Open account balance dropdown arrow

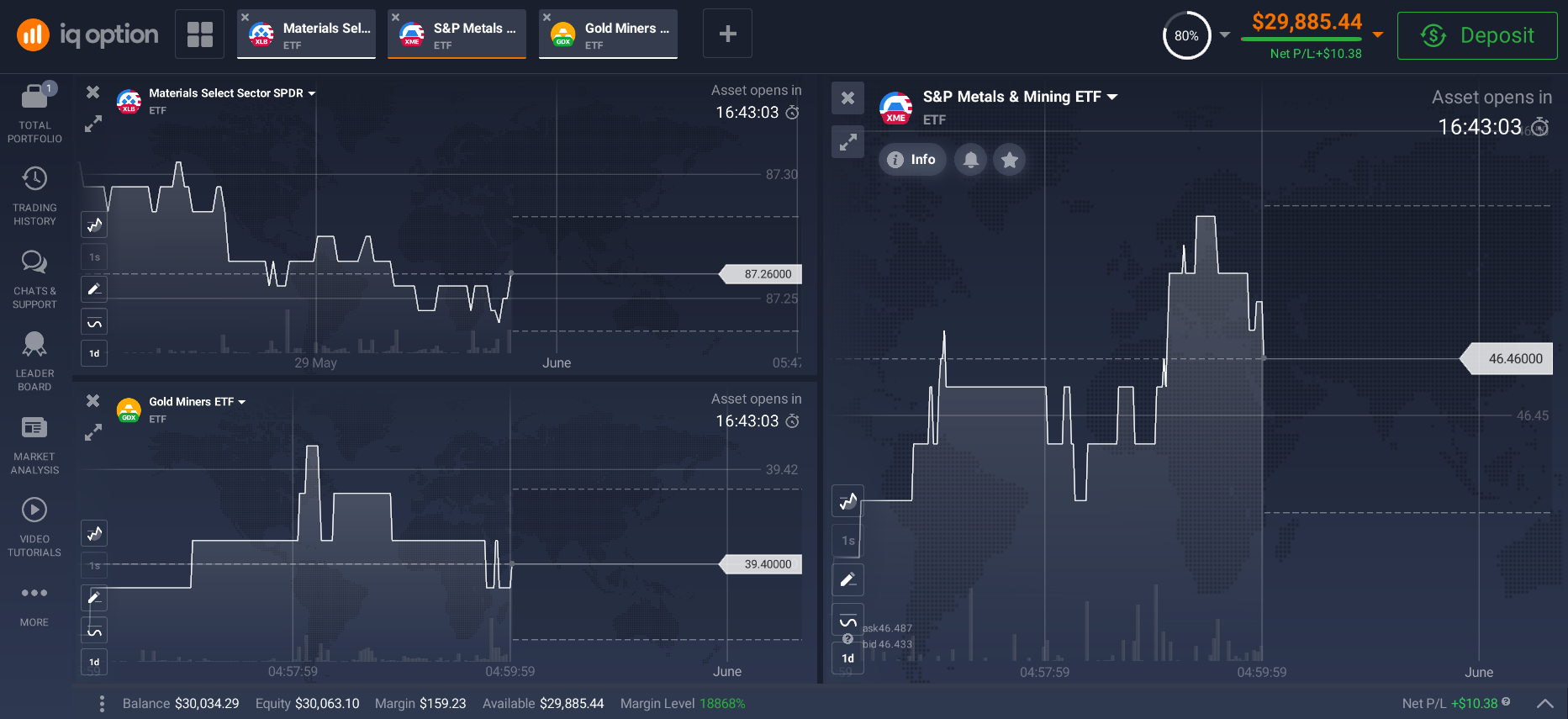coord(1378,34)
